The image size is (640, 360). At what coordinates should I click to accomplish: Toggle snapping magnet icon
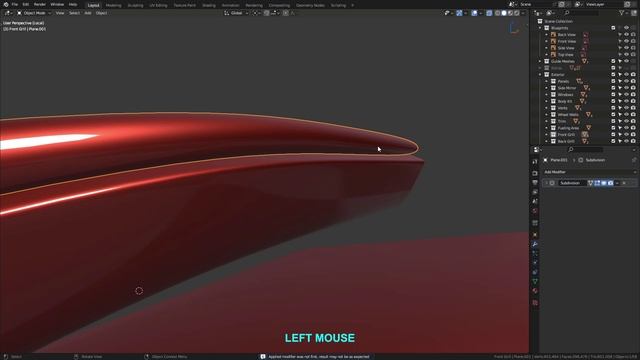[x=267, y=13]
